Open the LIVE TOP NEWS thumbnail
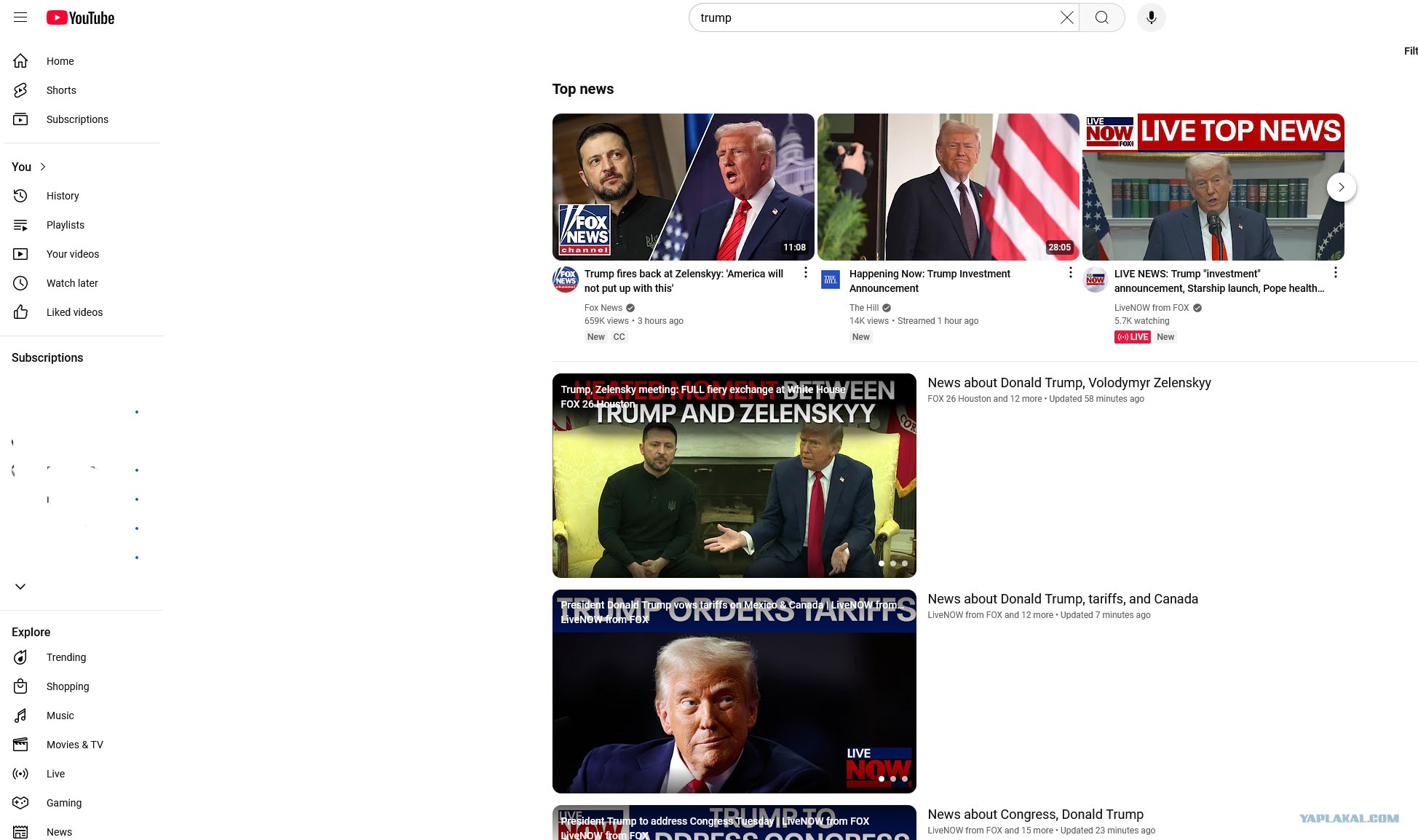Screen dimensions: 1418x840 coord(1213,187)
